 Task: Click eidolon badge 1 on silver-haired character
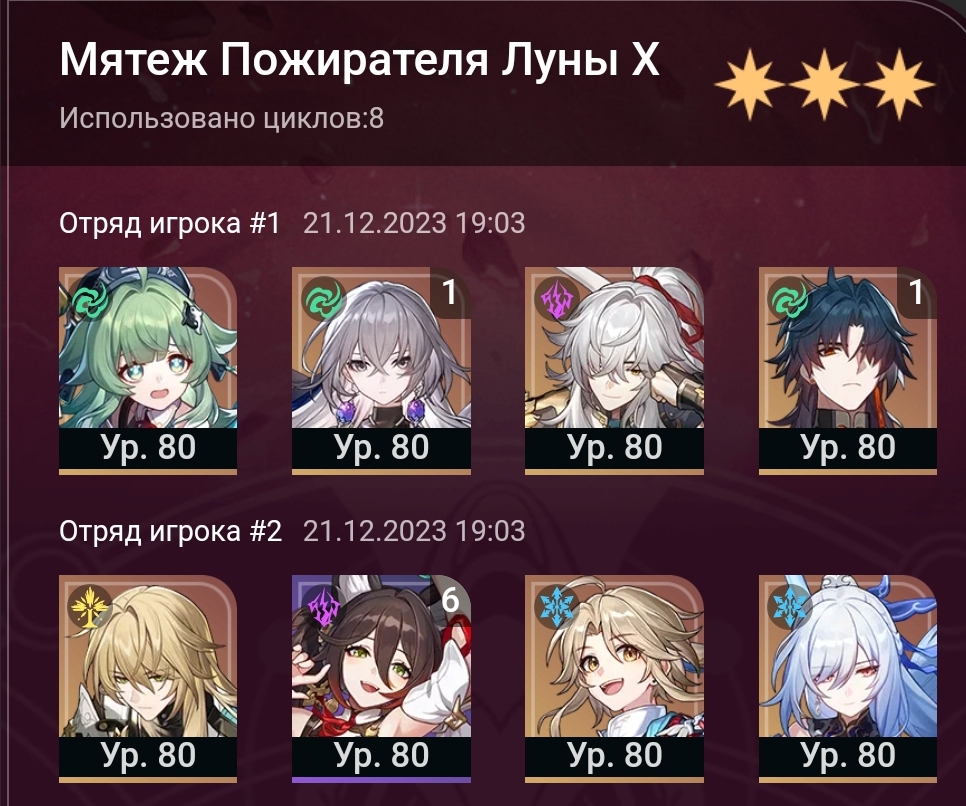pyautogui.click(x=450, y=292)
